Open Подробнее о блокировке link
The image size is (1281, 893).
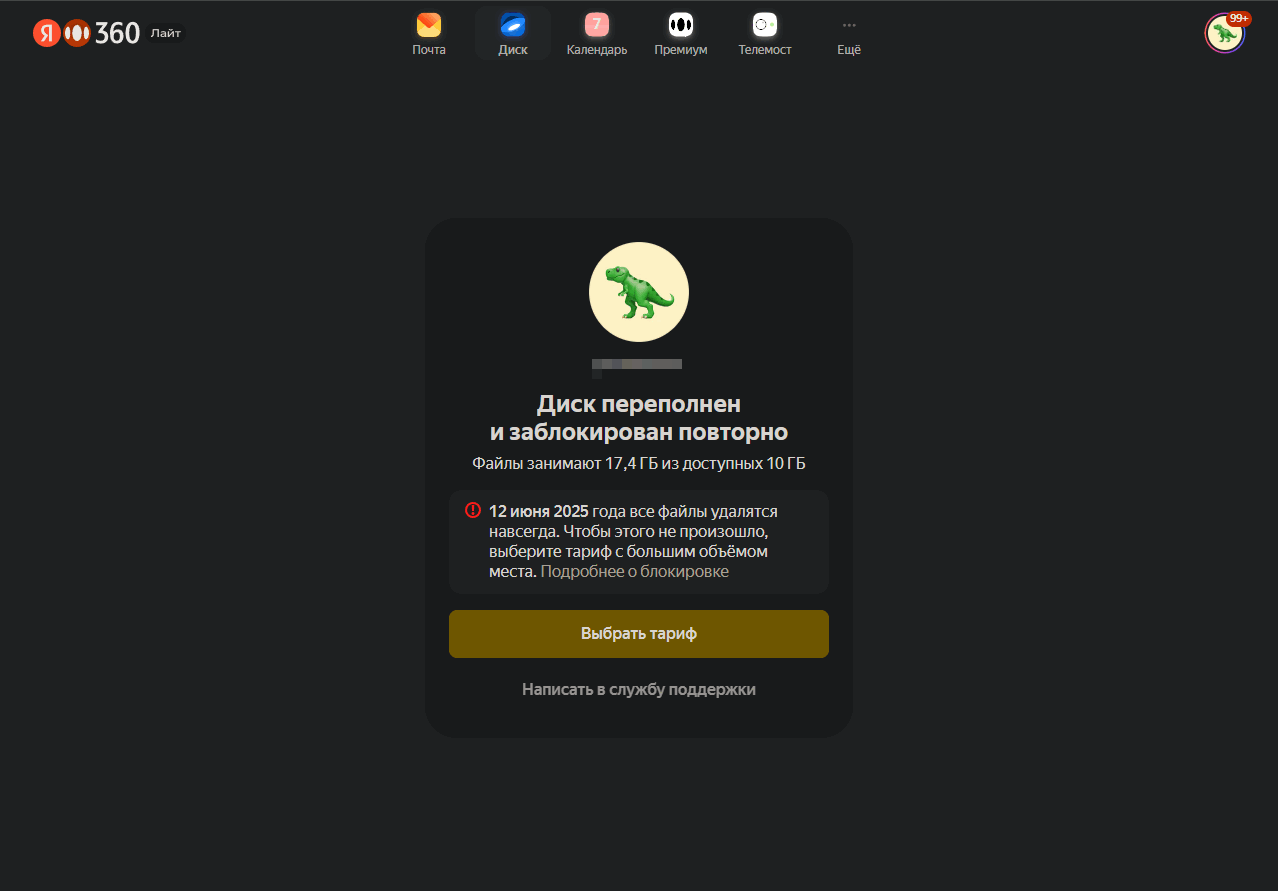(635, 572)
